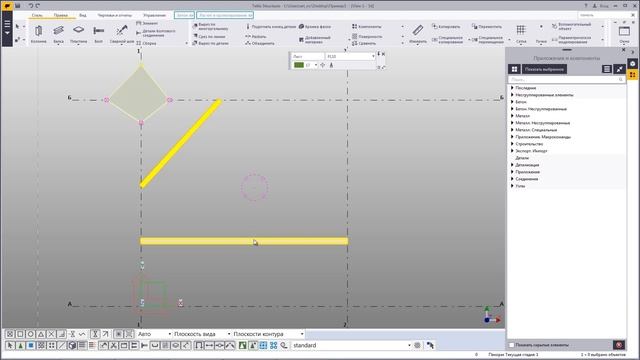Viewport: 640px width, 360px height.
Task: Expand 'Несгруппированные элементы' tree group
Action: click(x=512, y=95)
